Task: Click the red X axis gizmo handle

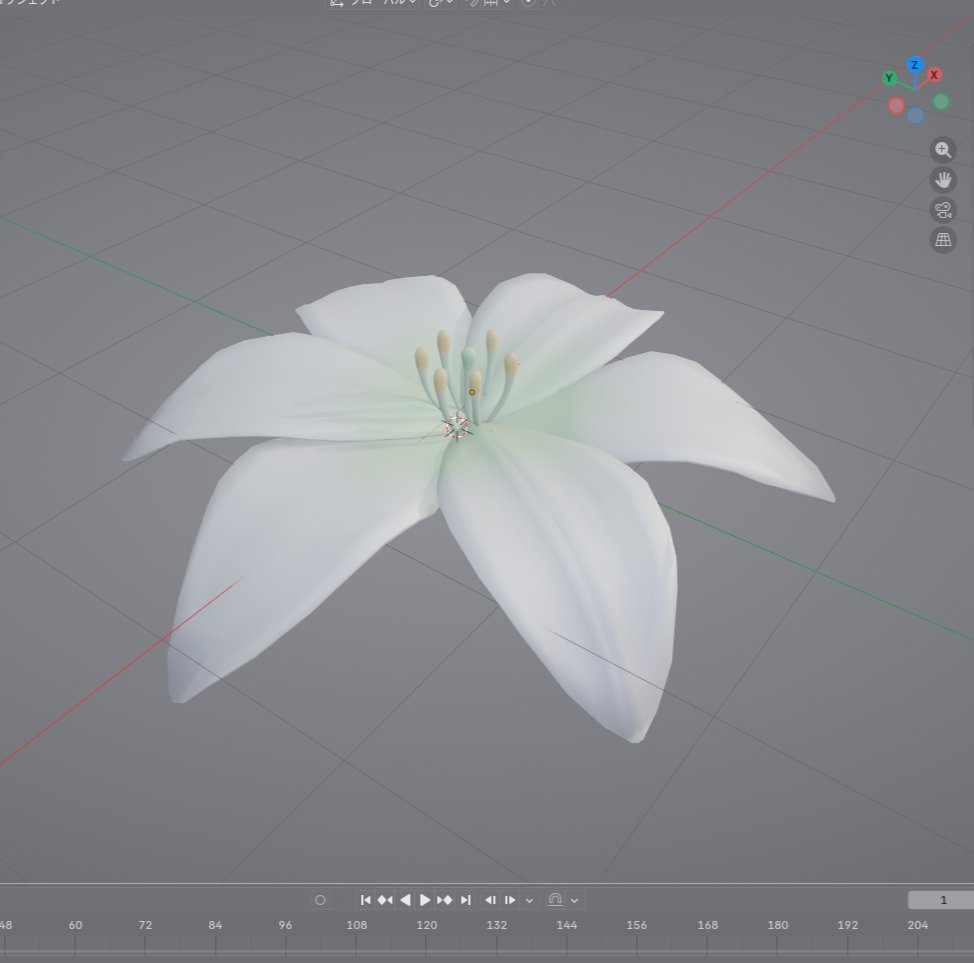Action: coord(934,75)
